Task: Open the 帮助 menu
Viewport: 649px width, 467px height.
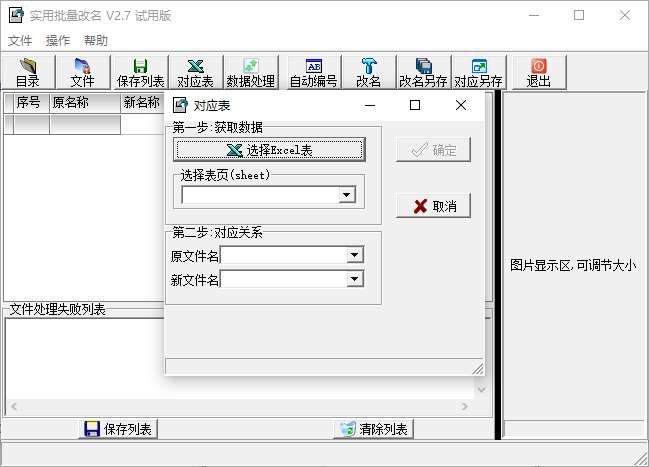Action: coord(96,41)
